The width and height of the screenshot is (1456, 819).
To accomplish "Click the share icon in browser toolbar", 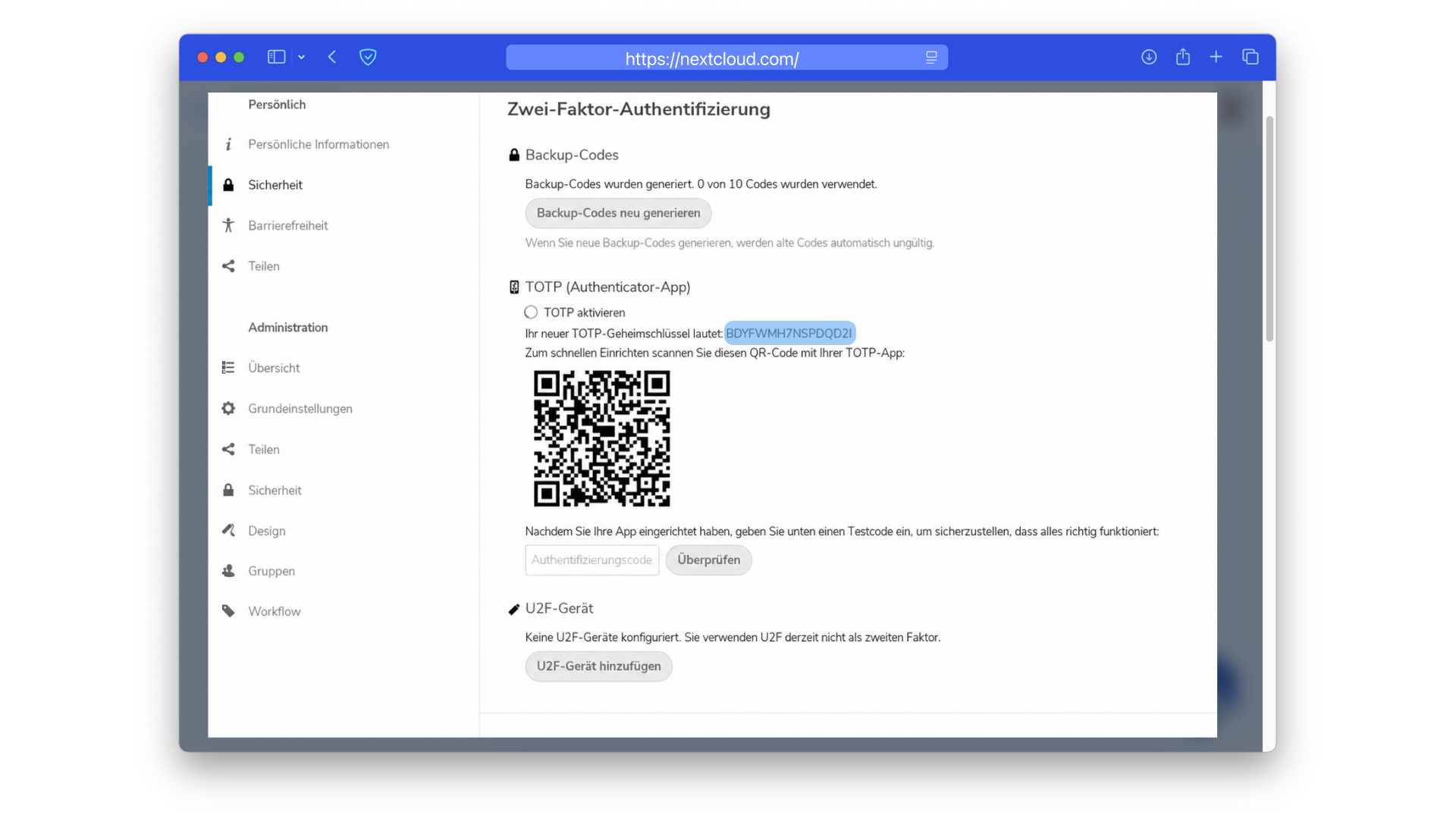I will tap(1183, 57).
